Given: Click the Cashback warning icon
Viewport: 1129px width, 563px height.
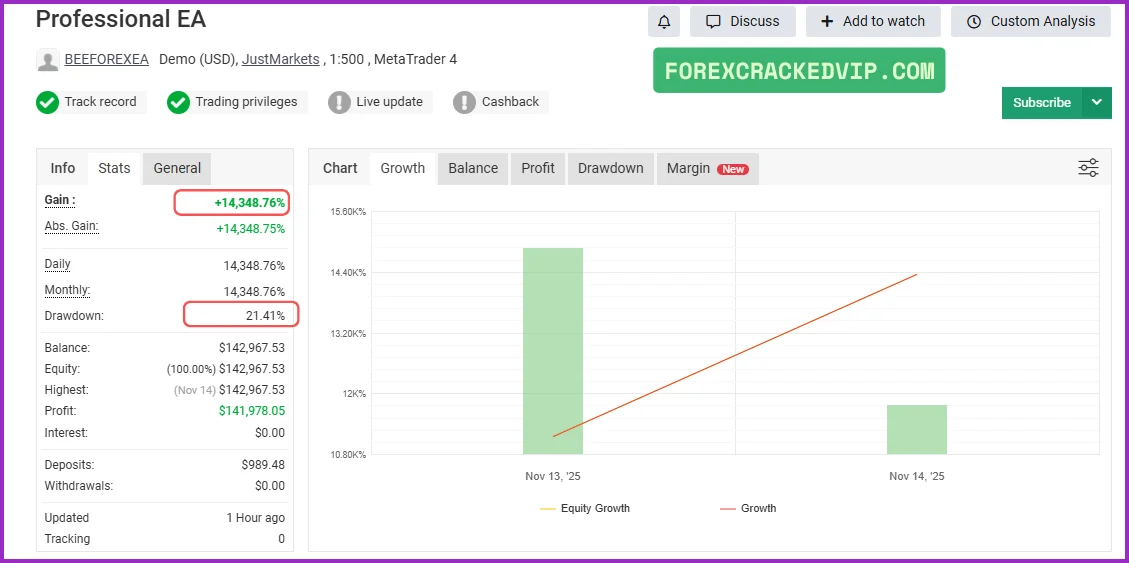Looking at the screenshot, I should pyautogui.click(x=464, y=102).
